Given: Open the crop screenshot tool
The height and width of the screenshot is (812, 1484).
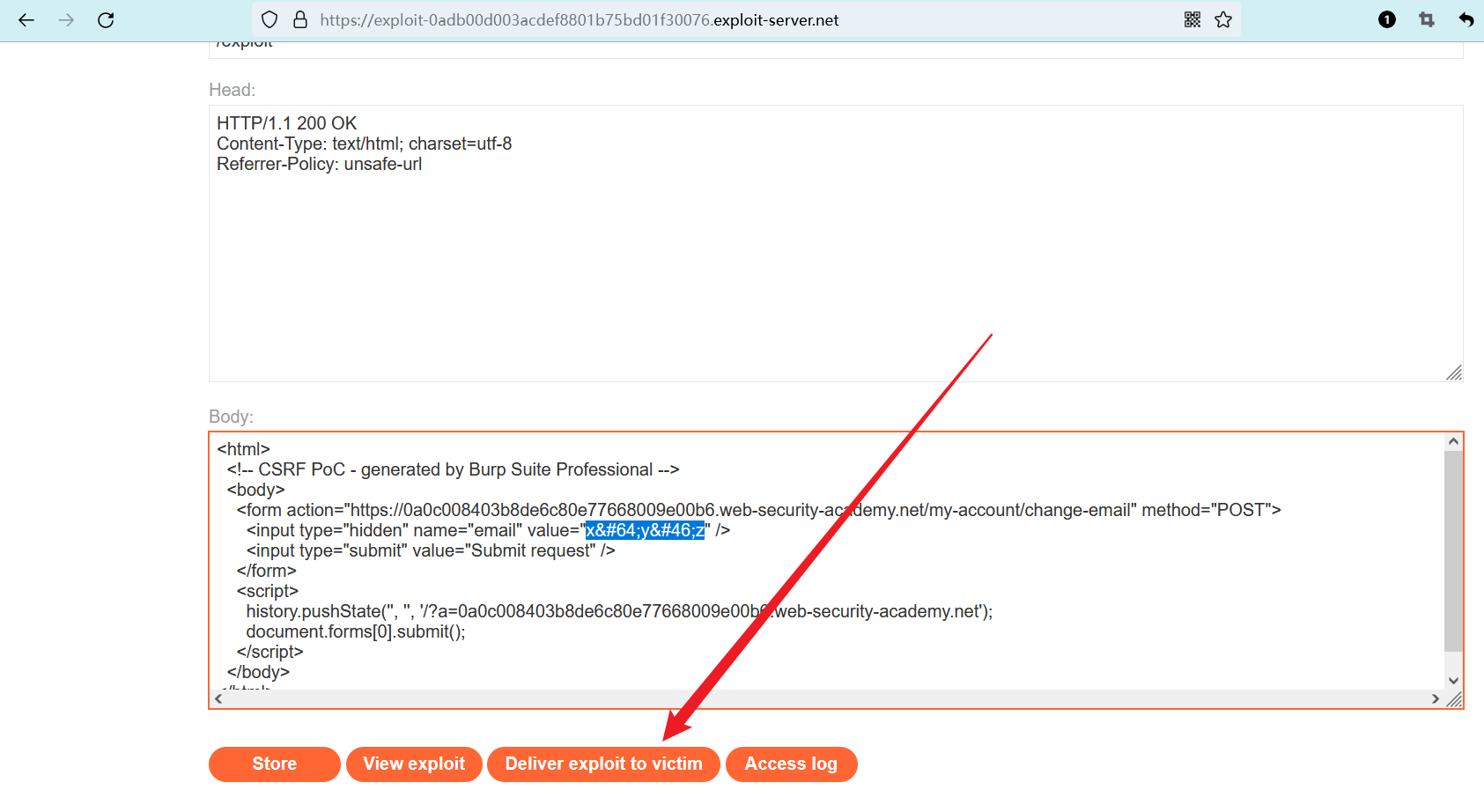Looking at the screenshot, I should tap(1427, 19).
